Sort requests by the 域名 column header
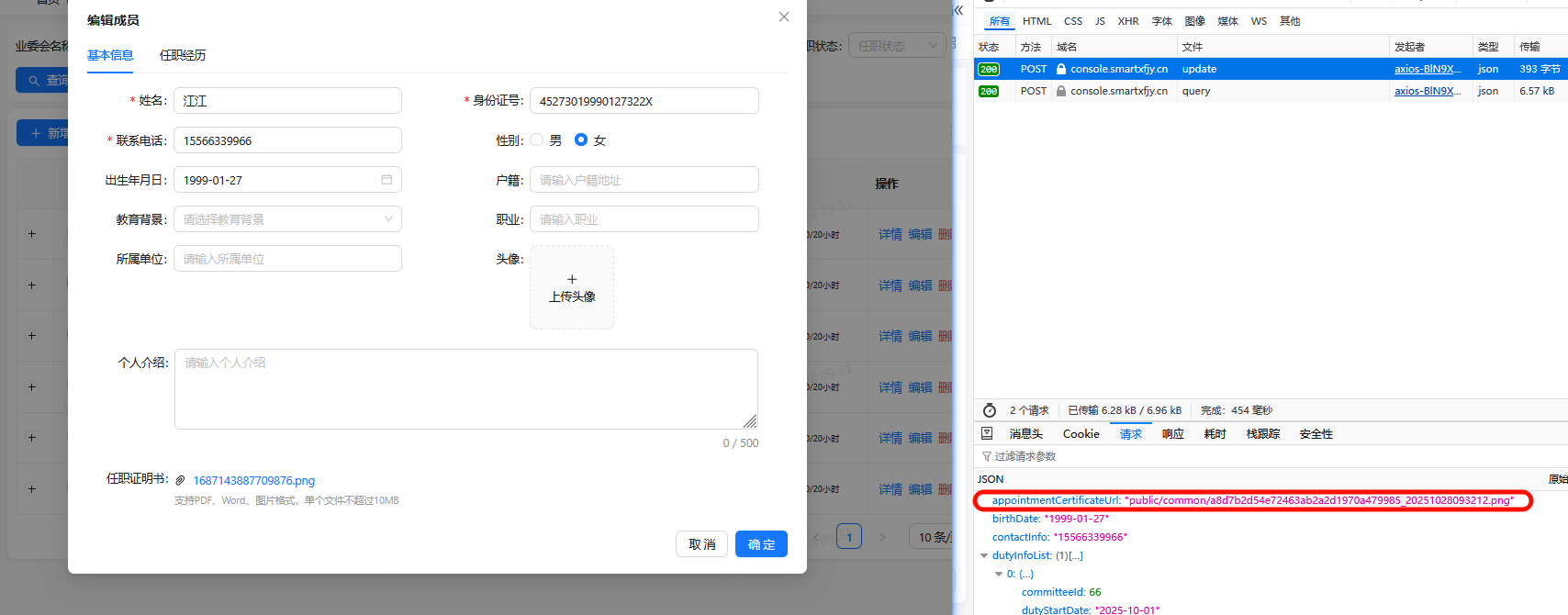 [x=1114, y=47]
